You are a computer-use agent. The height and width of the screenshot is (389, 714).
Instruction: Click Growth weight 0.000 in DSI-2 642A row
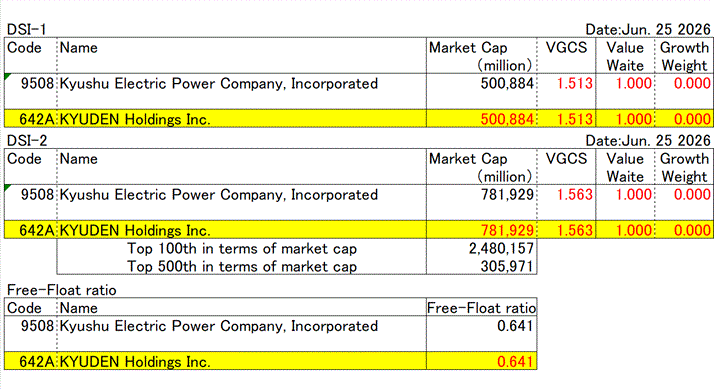(x=692, y=230)
